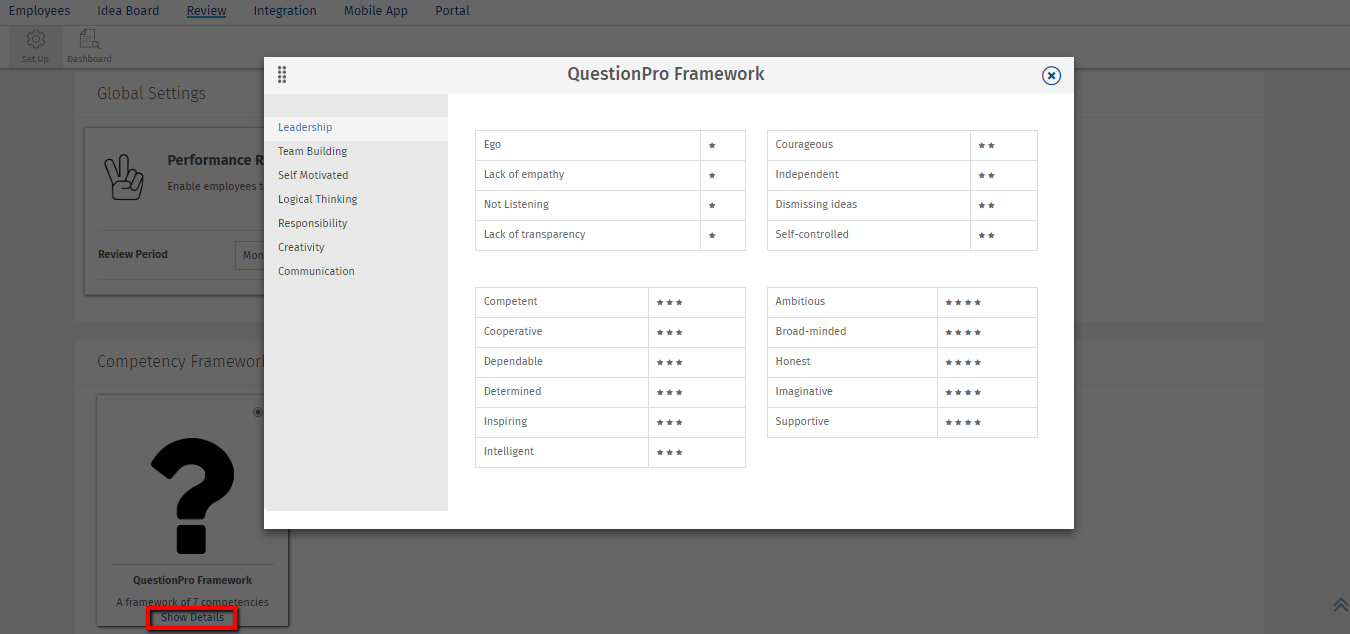Click the question mark framework thumbnail

192,495
